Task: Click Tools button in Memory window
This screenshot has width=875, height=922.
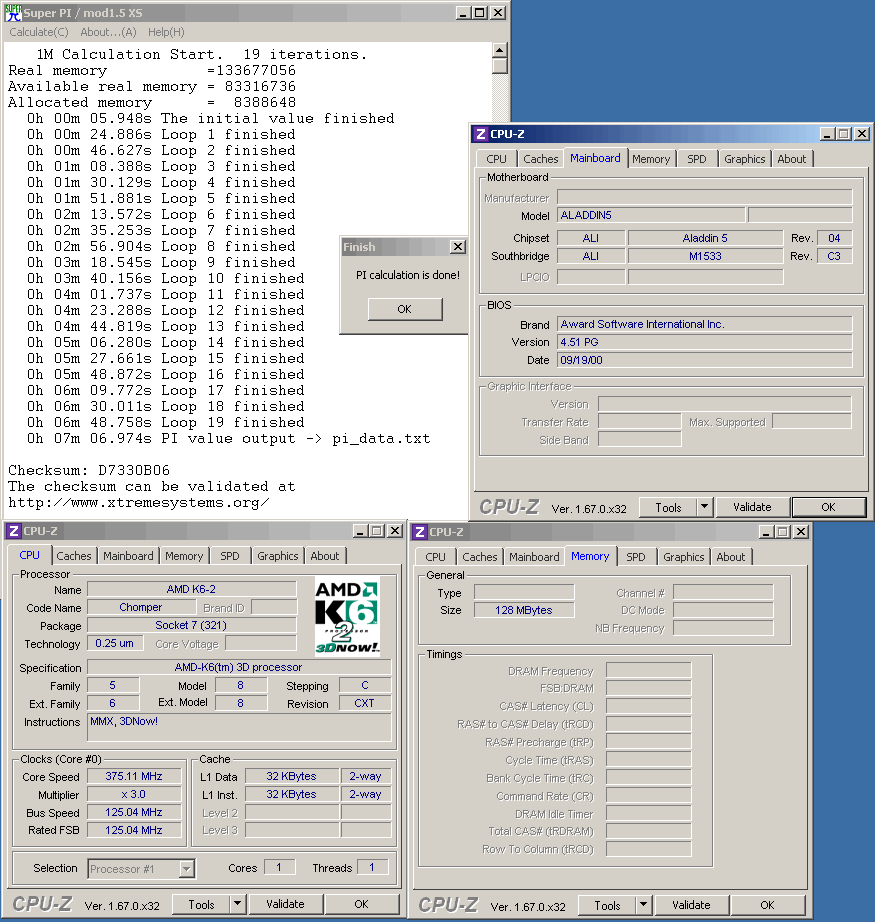Action: tap(607, 906)
